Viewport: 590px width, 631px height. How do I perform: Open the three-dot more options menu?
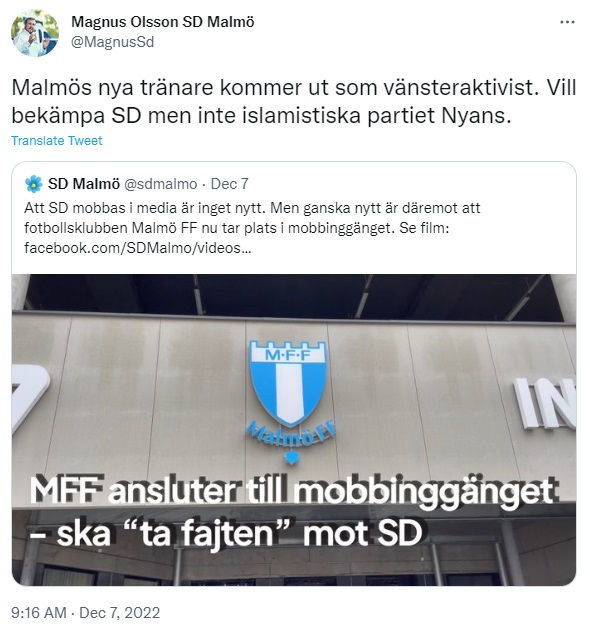tap(567, 22)
